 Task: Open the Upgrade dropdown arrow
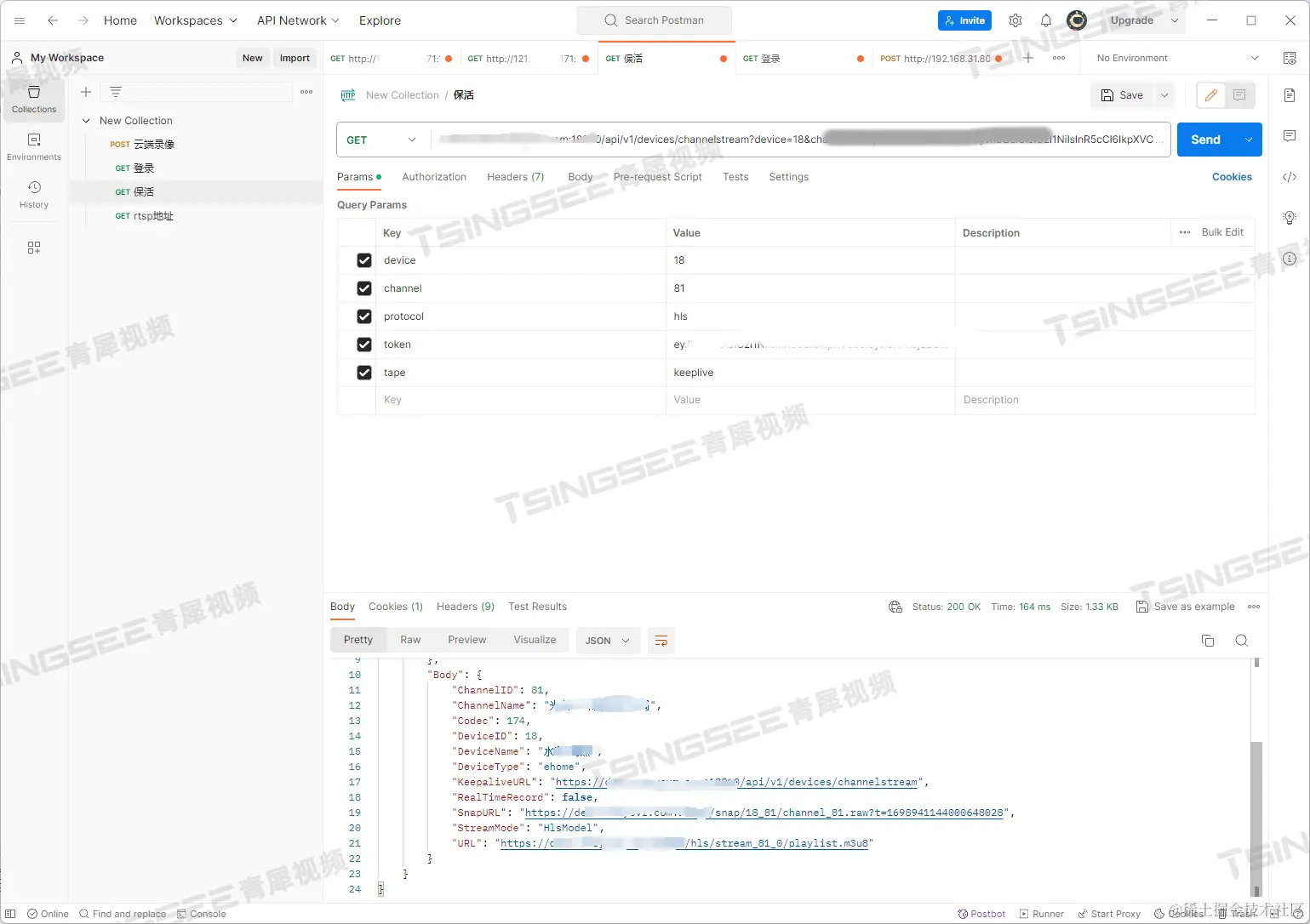1175,20
